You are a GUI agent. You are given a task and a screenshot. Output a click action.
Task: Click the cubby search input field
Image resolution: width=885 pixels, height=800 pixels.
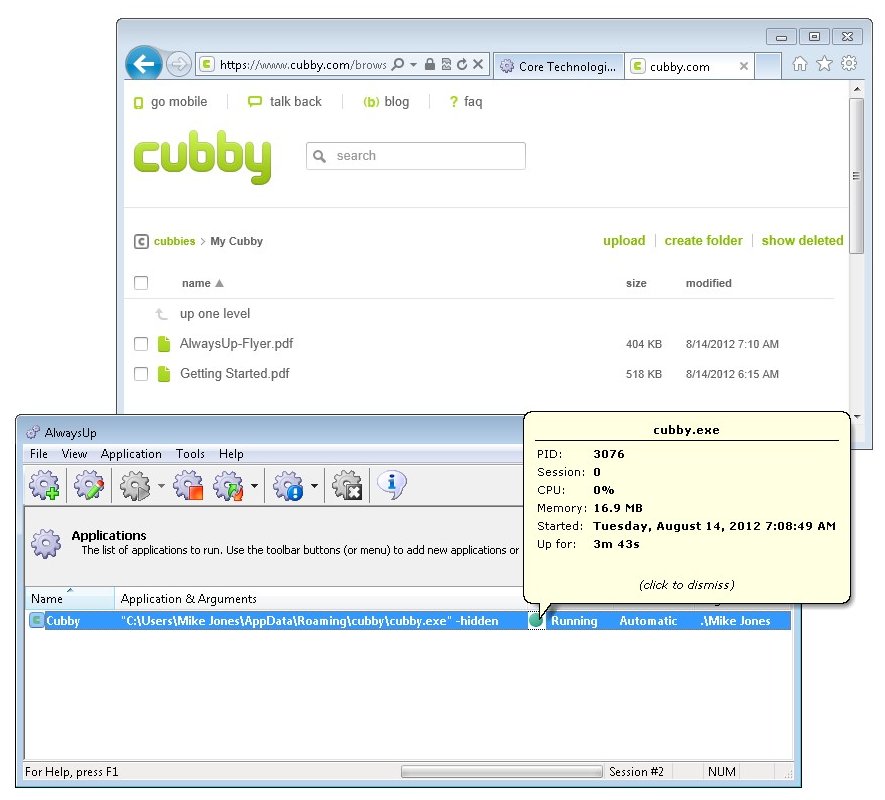tap(416, 156)
